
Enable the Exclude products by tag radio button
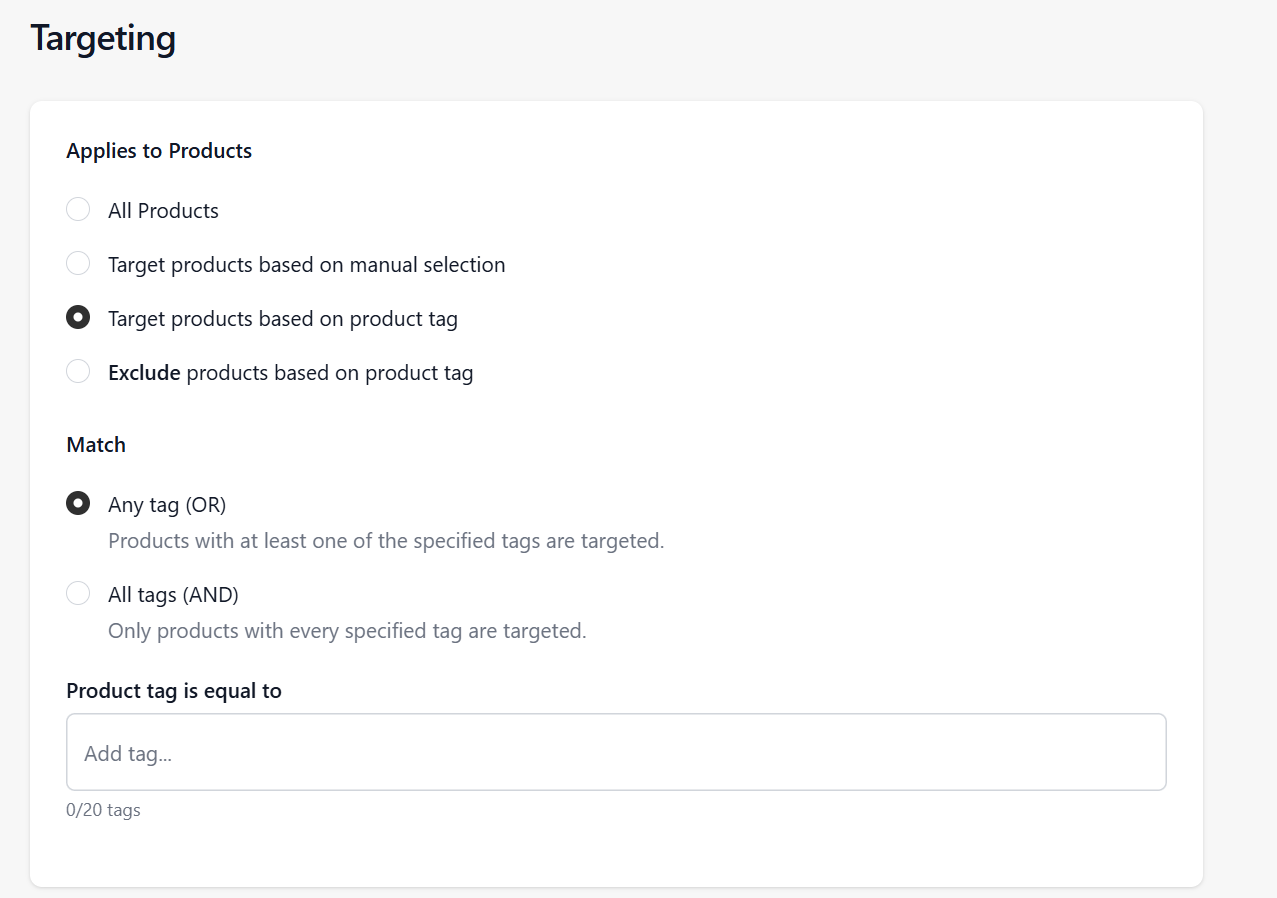[x=78, y=372]
